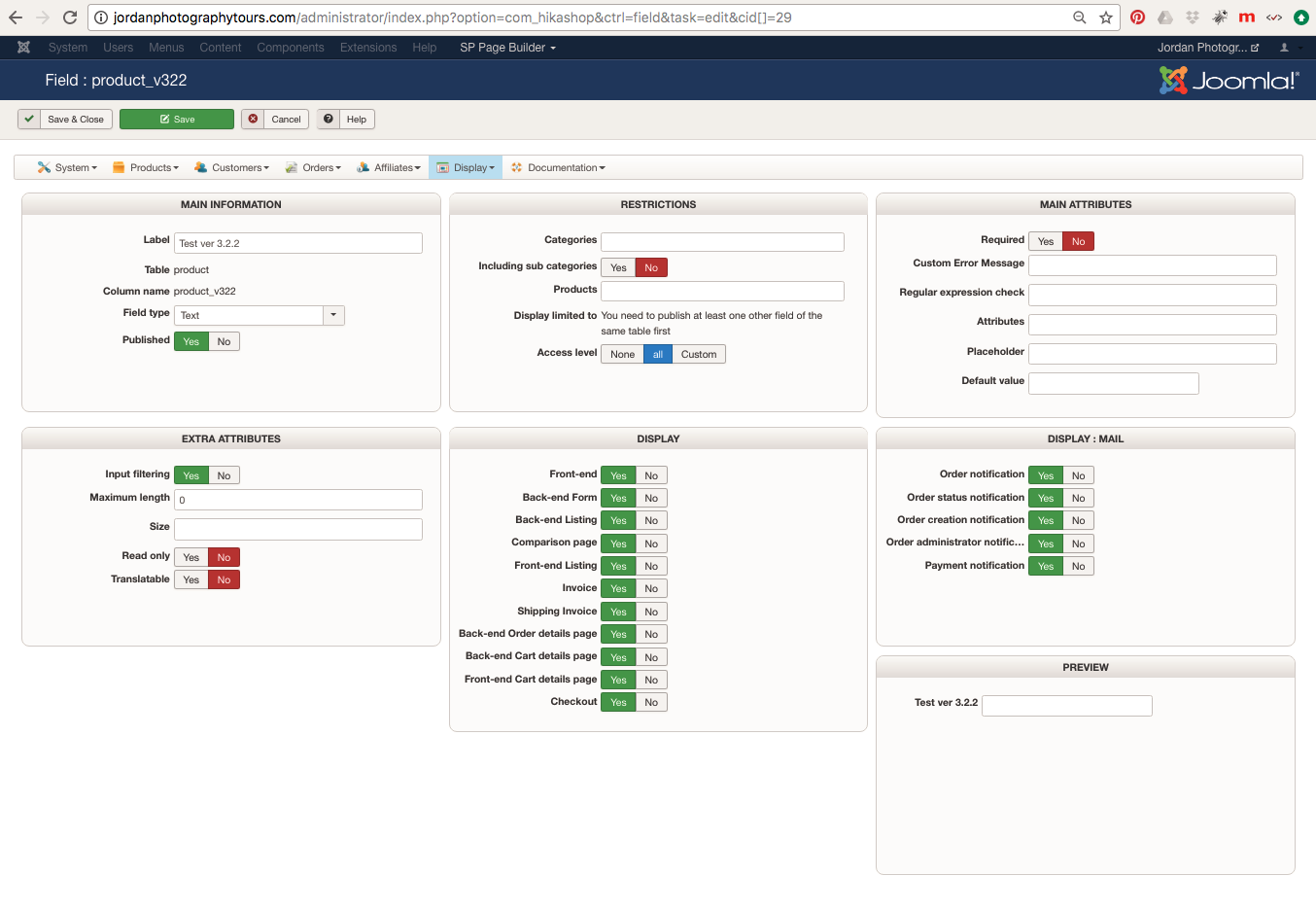The height and width of the screenshot is (911, 1316).
Task: Open the Pinterest browser extension
Action: (x=1137, y=18)
